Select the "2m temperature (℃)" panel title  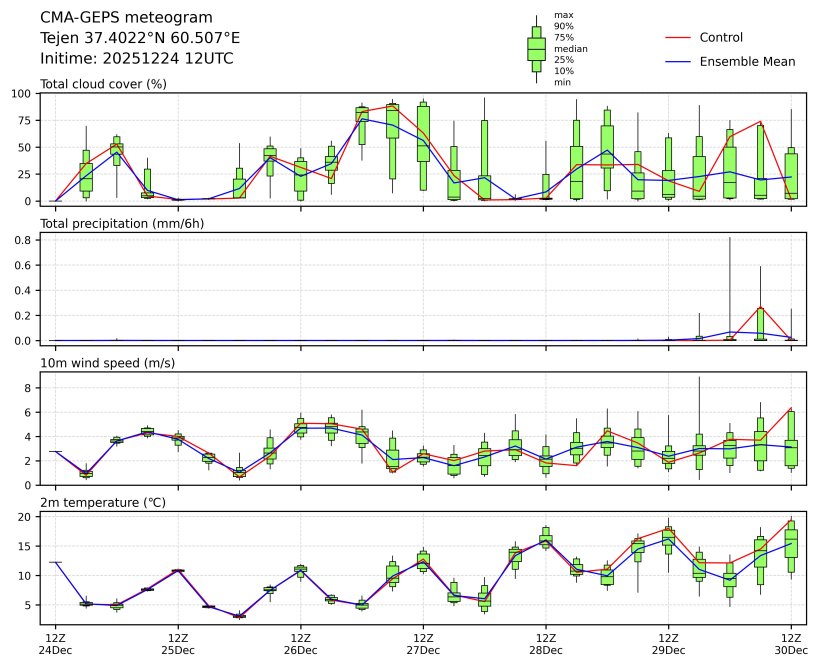[x=103, y=502]
